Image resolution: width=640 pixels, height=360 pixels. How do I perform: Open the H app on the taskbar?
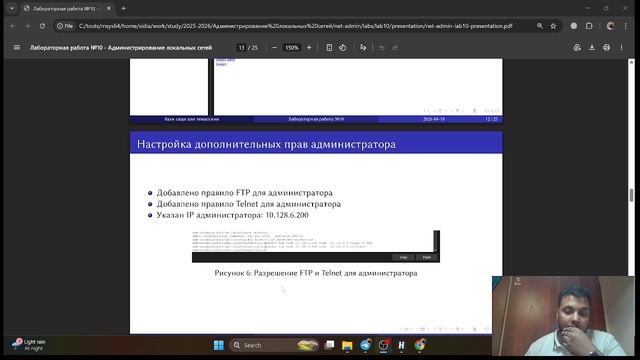coord(402,345)
